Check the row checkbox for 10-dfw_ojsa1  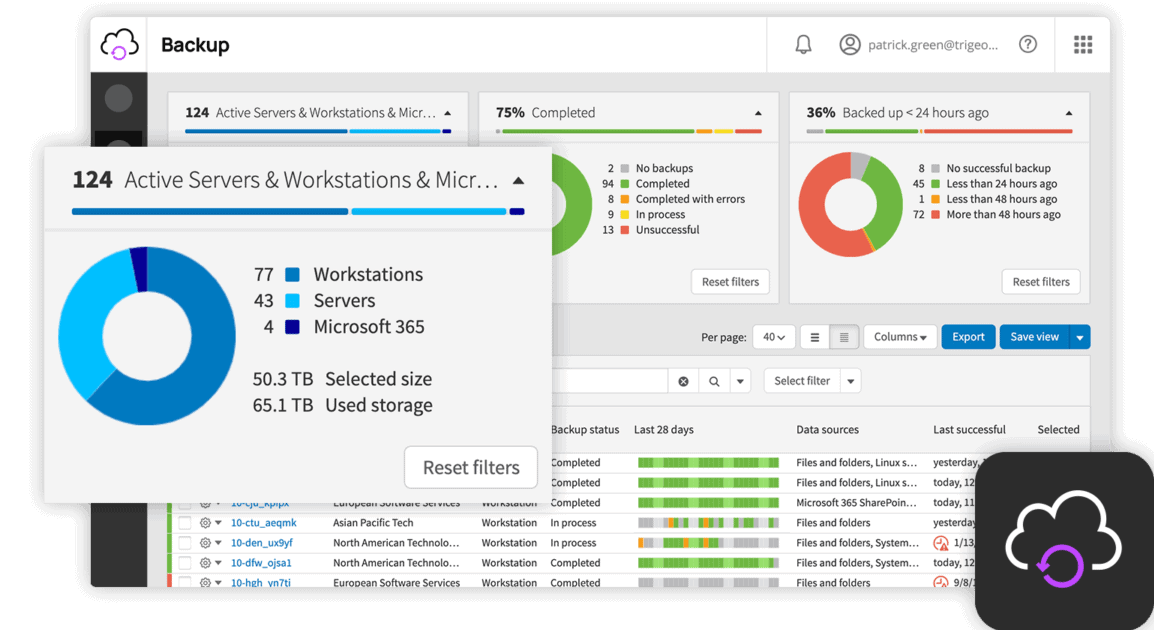click(185, 562)
